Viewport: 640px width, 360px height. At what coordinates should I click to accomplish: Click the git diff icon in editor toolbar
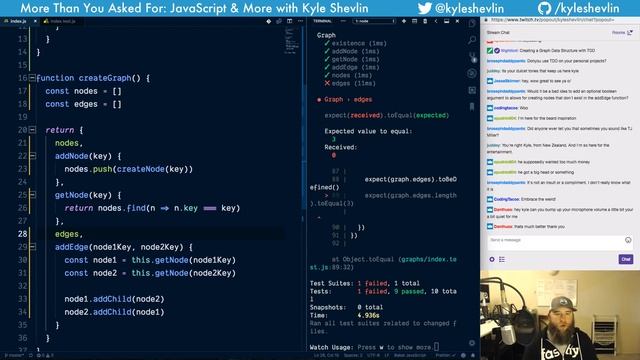pos(269,21)
